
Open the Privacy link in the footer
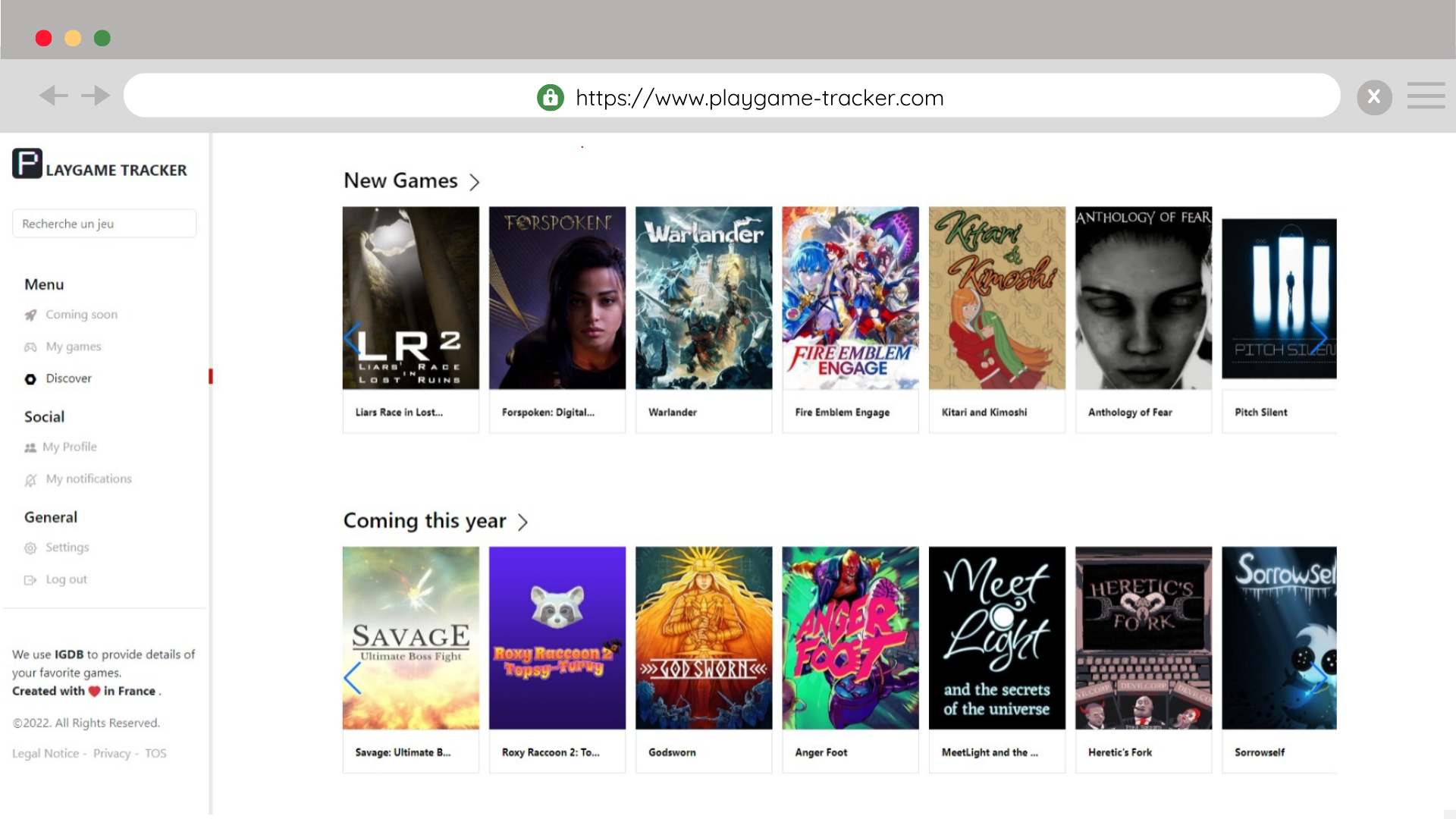point(112,753)
